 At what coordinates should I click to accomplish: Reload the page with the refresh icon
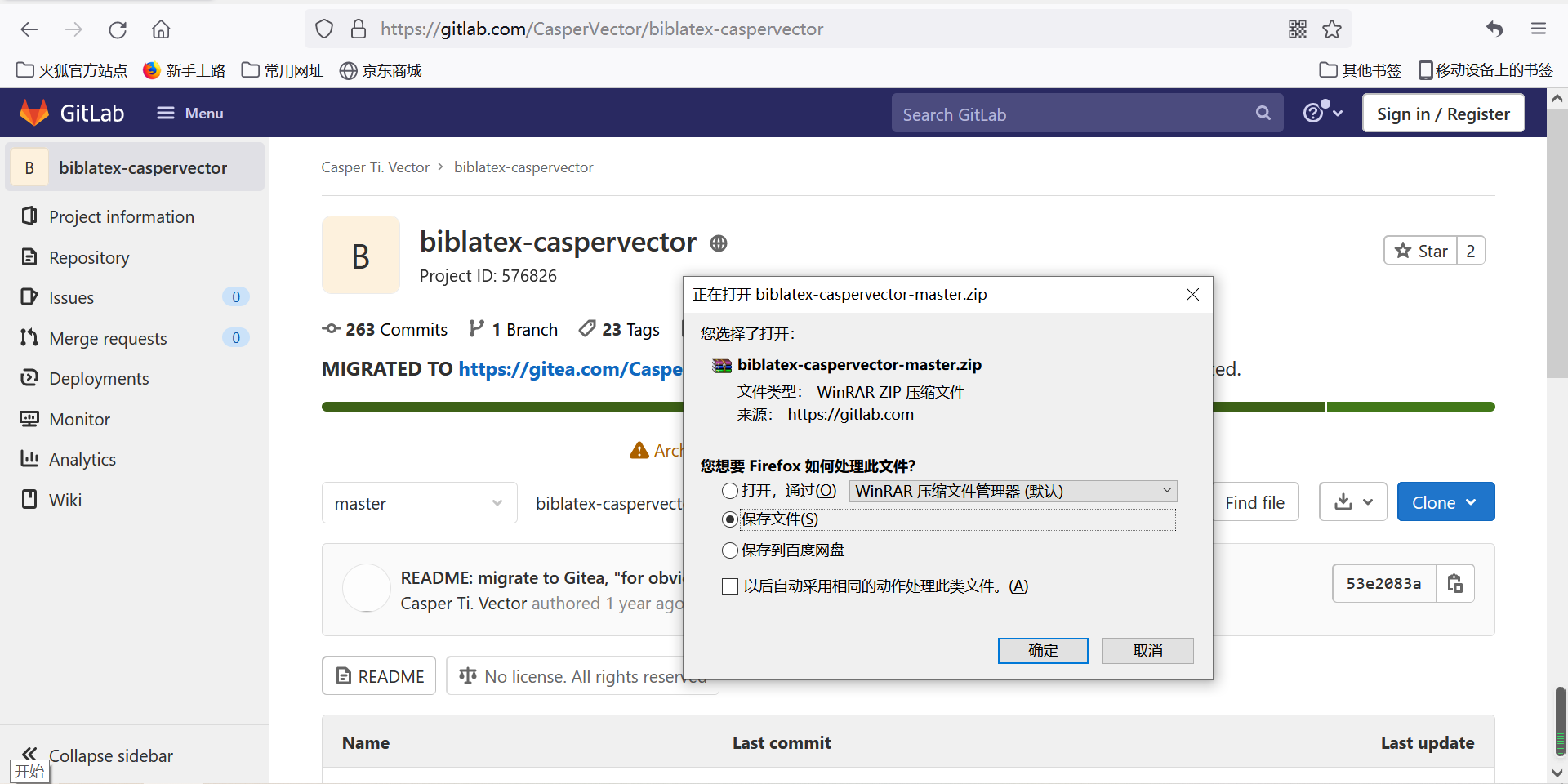tap(118, 29)
